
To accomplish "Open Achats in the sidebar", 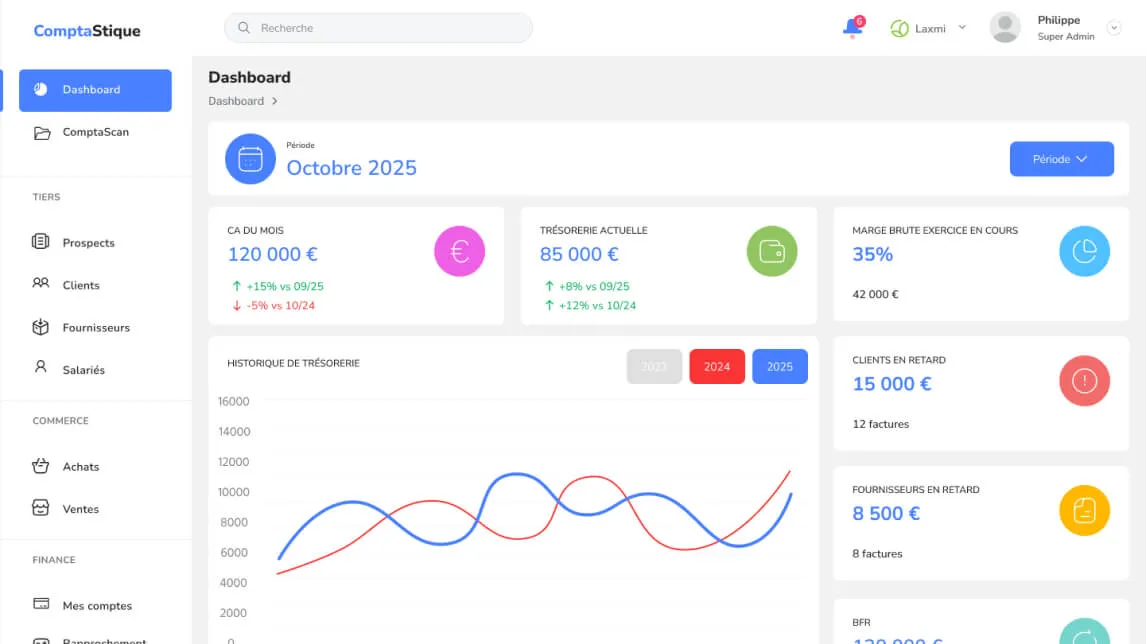I will coord(80,466).
